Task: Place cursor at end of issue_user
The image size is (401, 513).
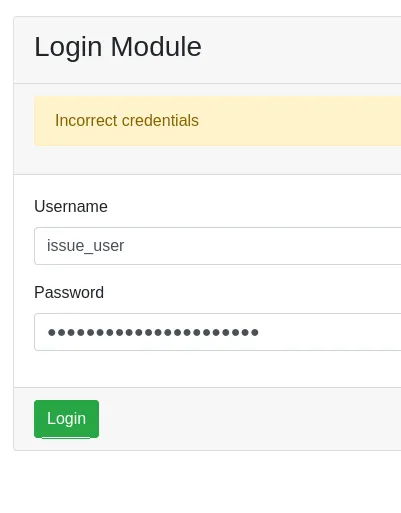Action: pyautogui.click(x=125, y=246)
